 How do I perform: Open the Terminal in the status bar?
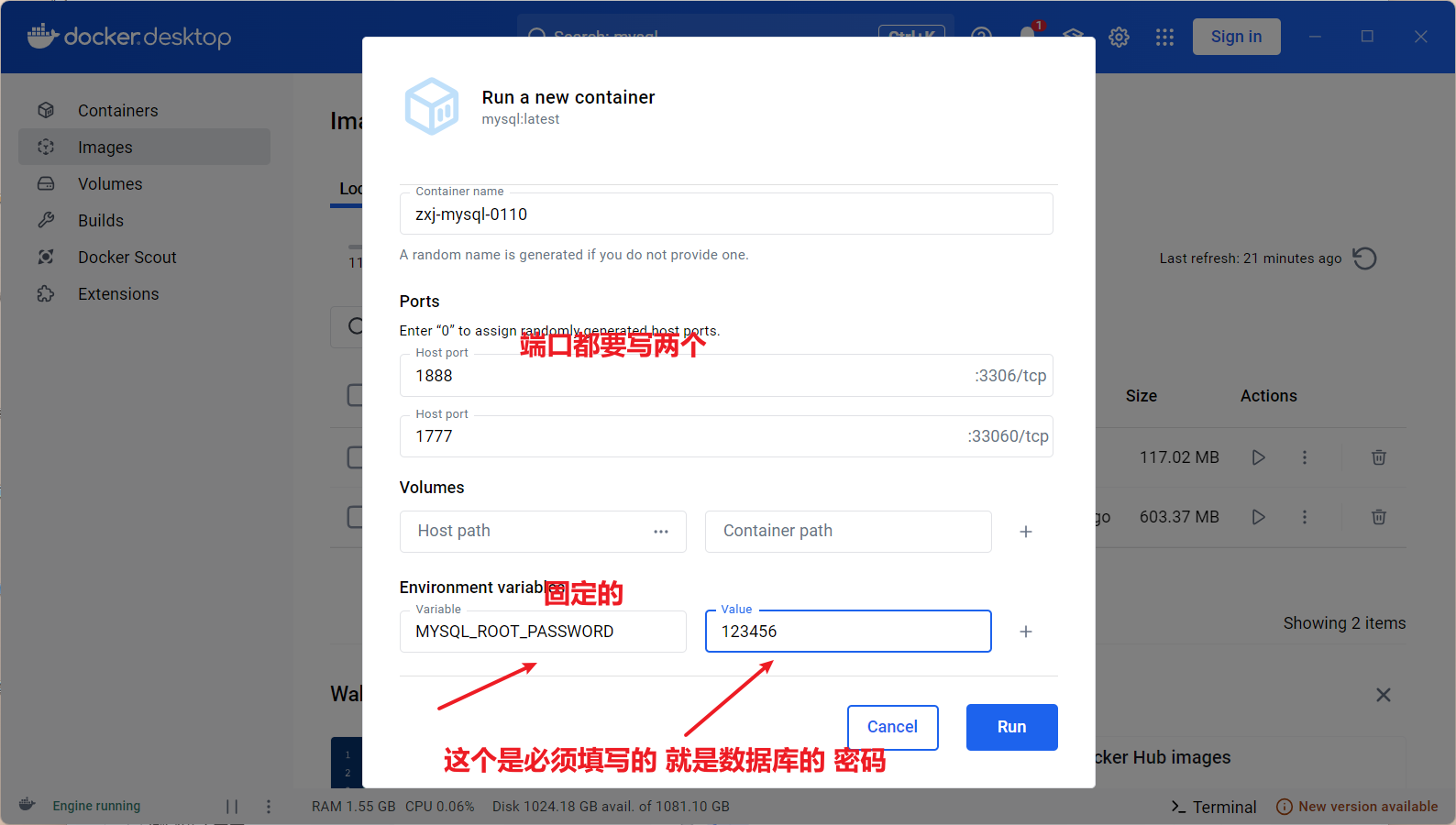[1213, 807]
